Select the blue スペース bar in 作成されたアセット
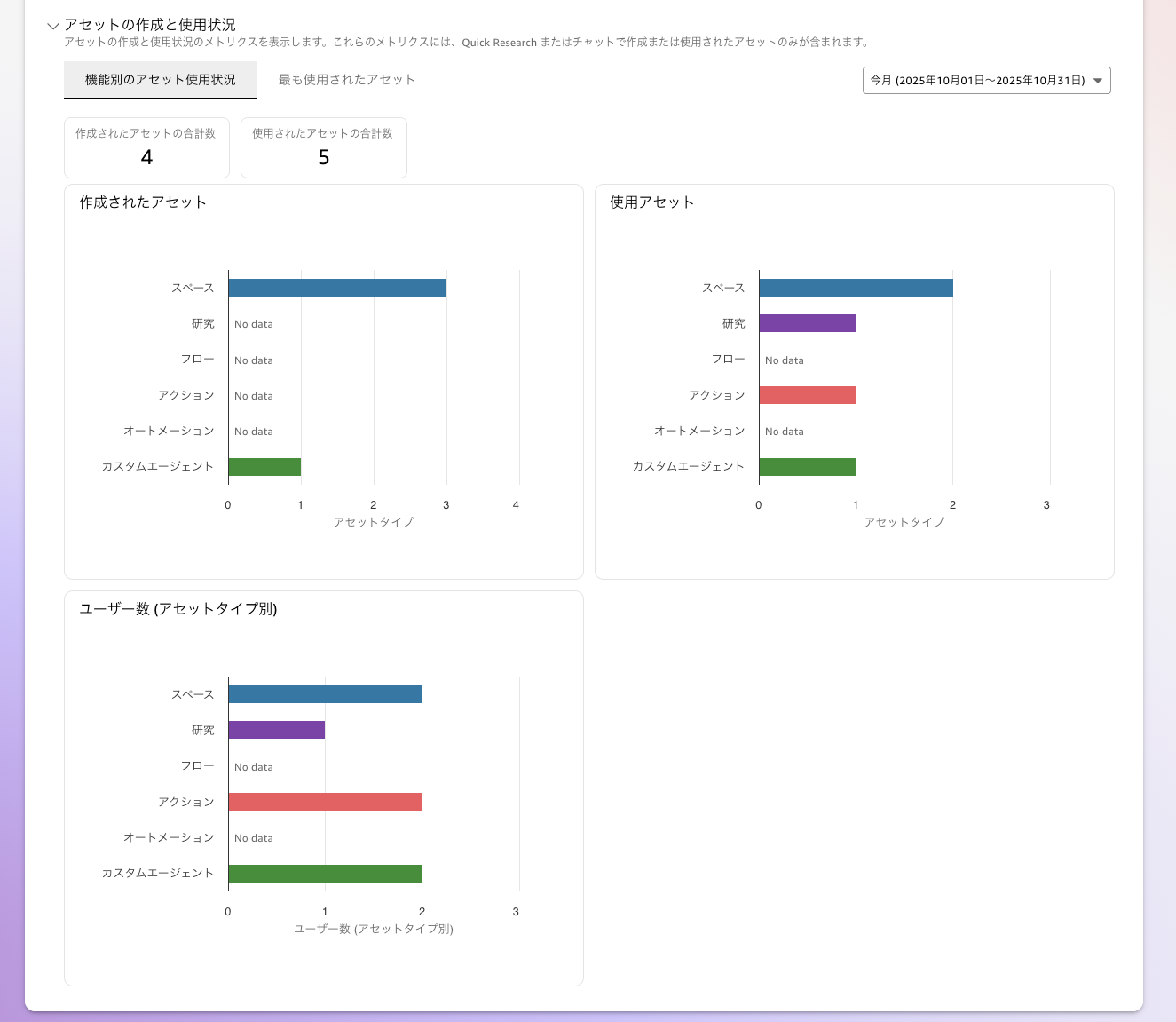Image resolution: width=1176 pixels, height=1022 pixels. (337, 287)
